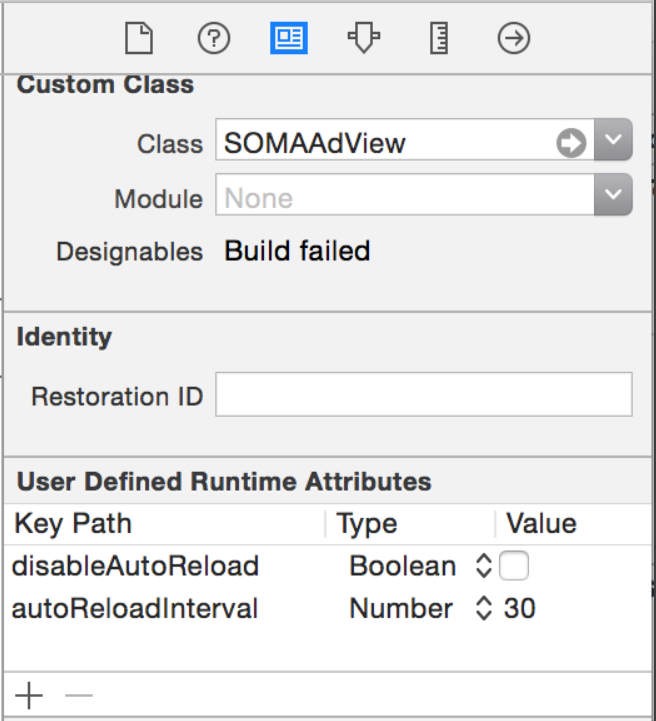Click the Class field containing SOMAAdView
656x721 pixels.
[x=405, y=140]
